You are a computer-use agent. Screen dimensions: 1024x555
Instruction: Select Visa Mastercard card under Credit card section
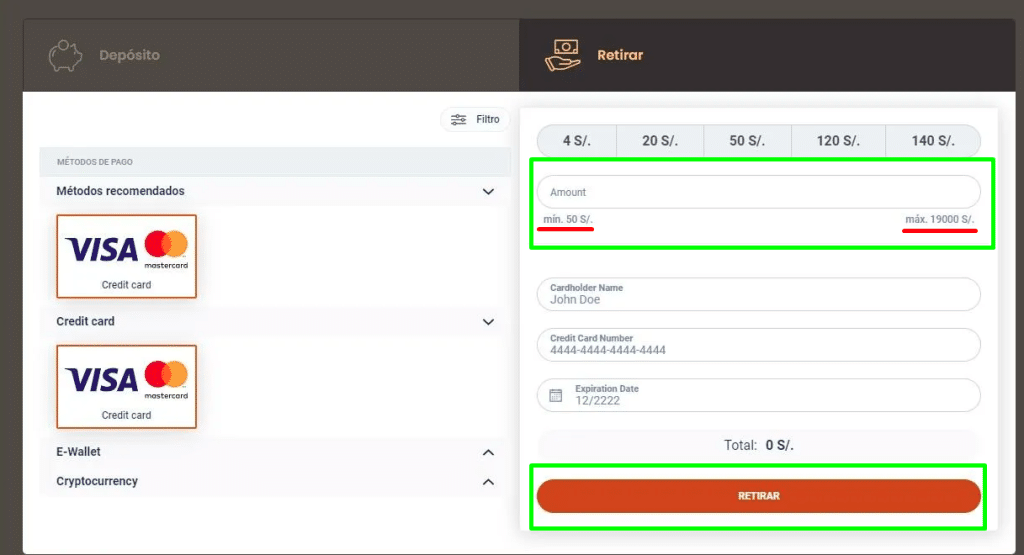[x=126, y=386]
